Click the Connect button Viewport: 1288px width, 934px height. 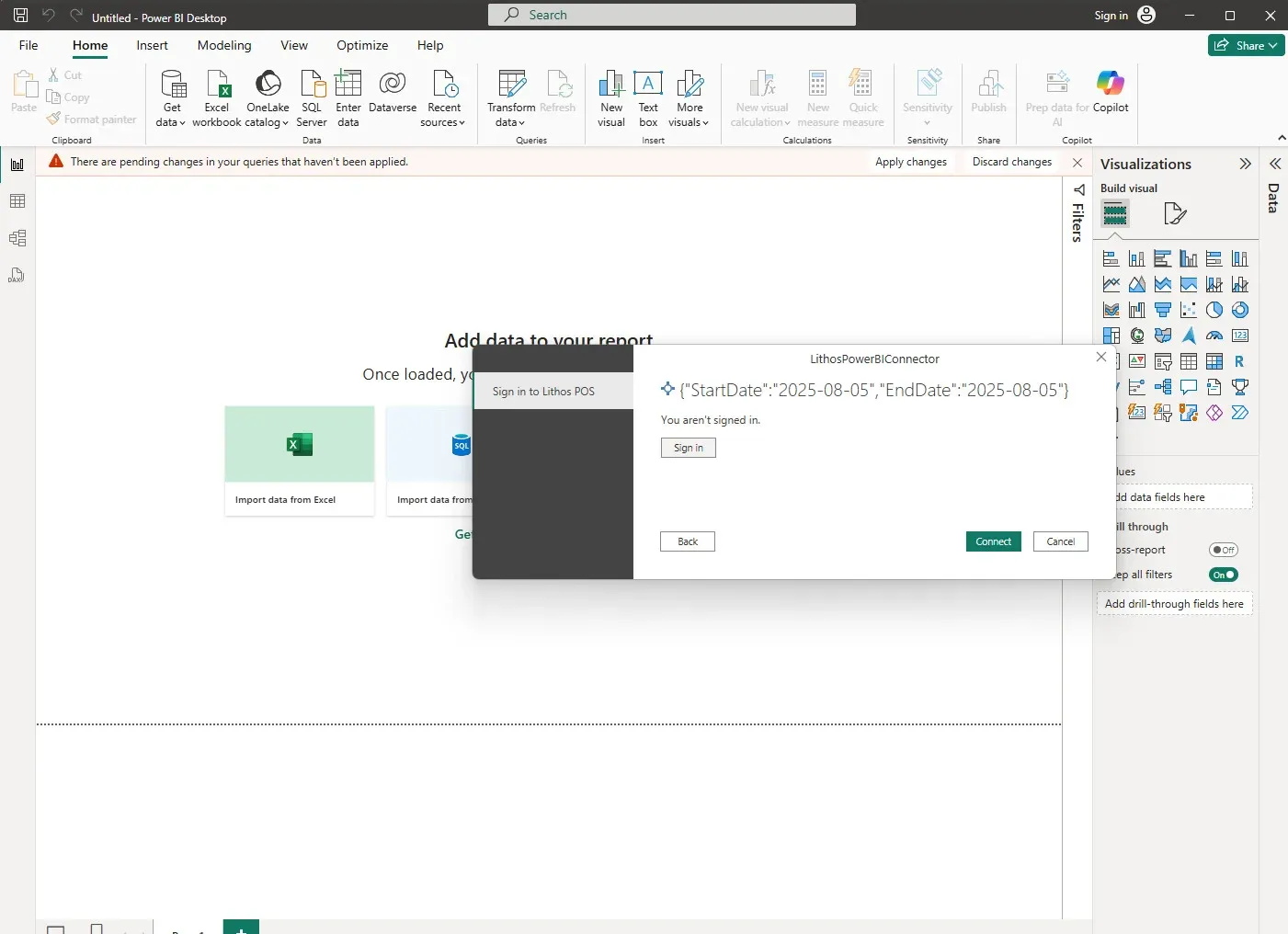993,541
